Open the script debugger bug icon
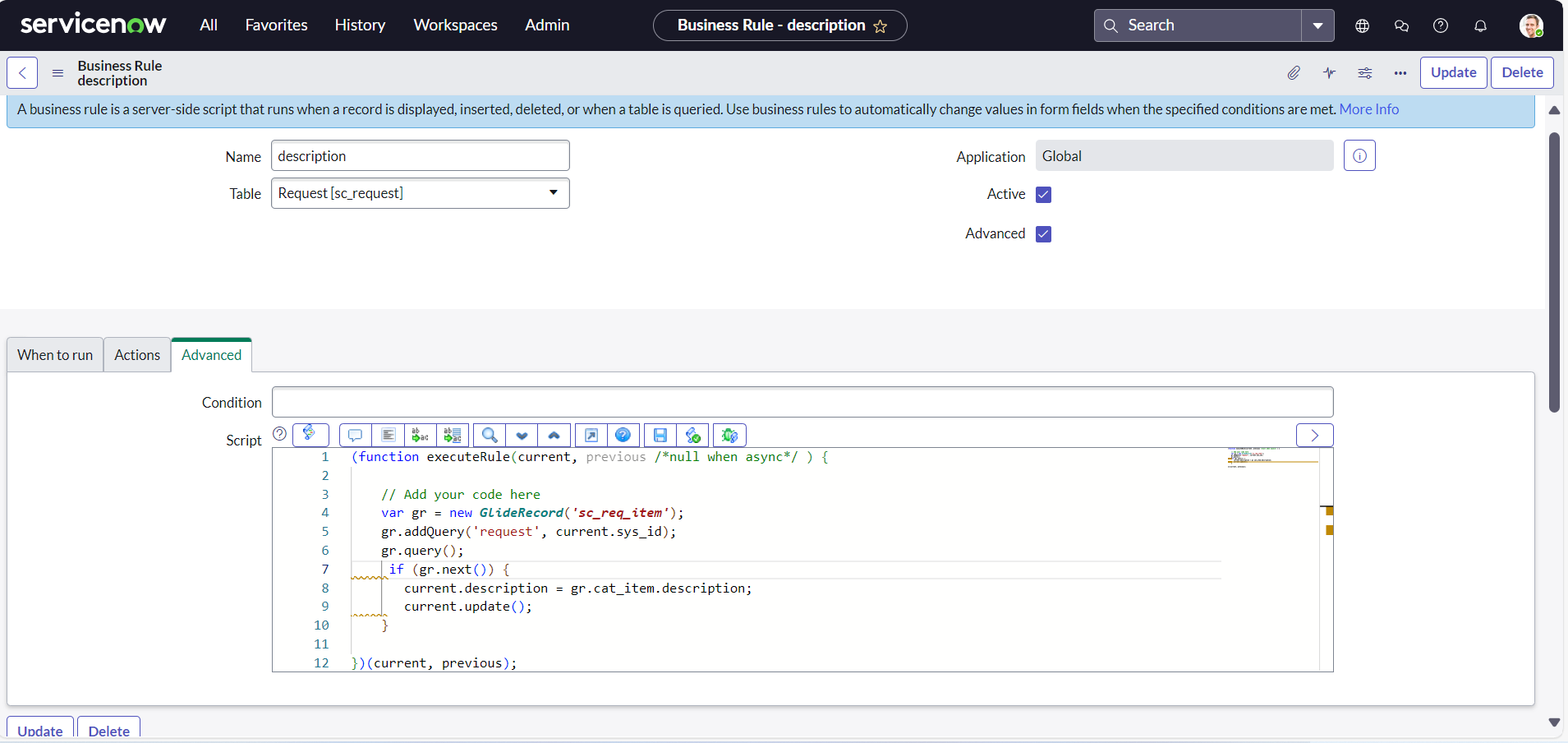 729,435
